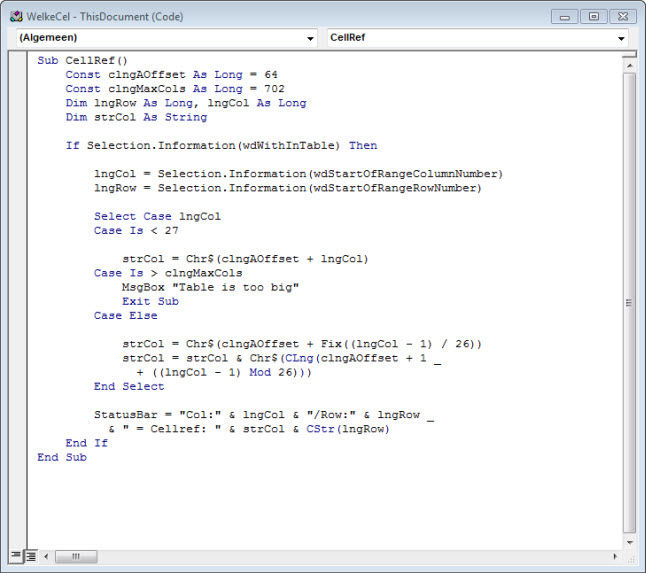Click the MsgBox "Table is too big" line
The width and height of the screenshot is (646, 573).
point(210,288)
